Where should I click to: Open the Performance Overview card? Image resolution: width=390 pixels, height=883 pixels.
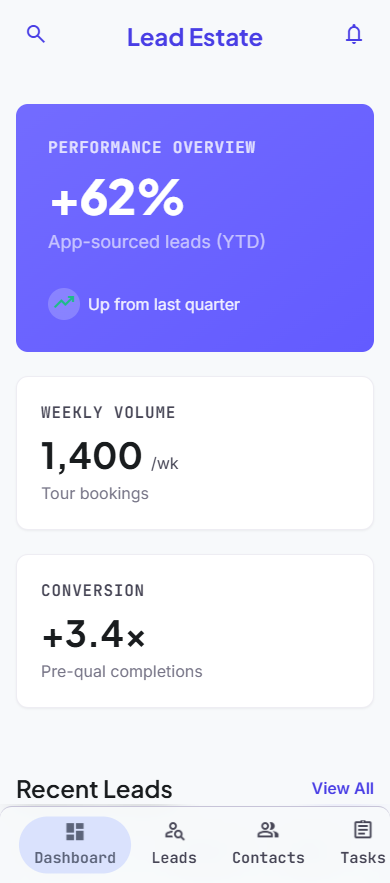pyautogui.click(x=195, y=228)
